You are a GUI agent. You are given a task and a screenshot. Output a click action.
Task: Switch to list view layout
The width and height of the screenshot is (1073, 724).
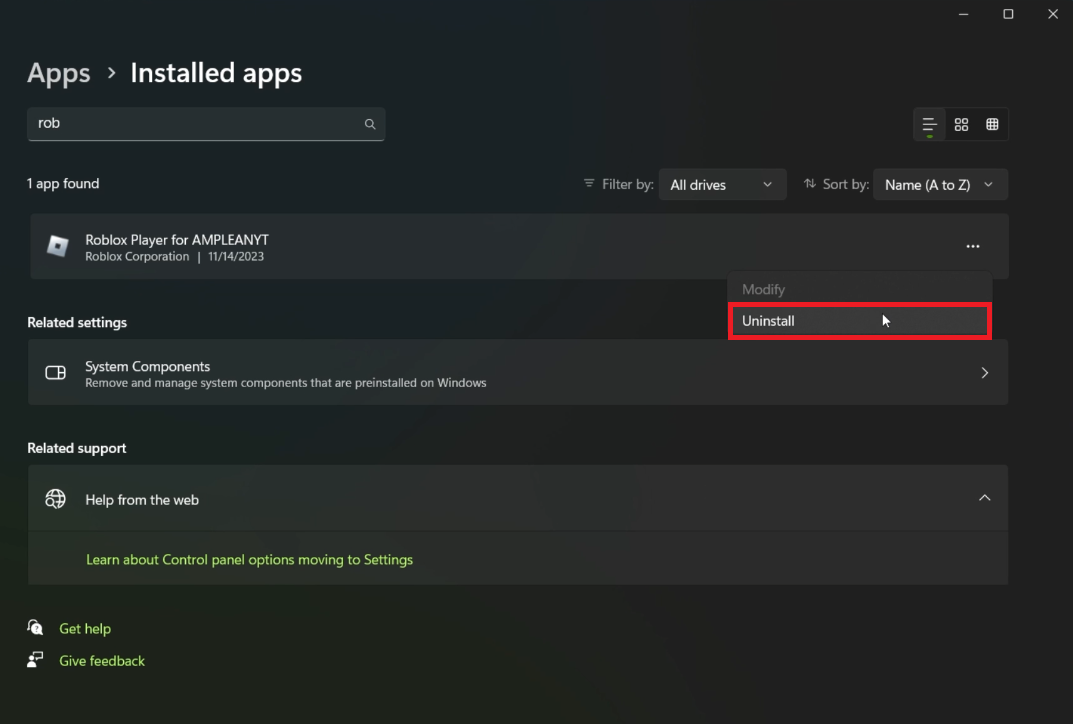(x=929, y=124)
